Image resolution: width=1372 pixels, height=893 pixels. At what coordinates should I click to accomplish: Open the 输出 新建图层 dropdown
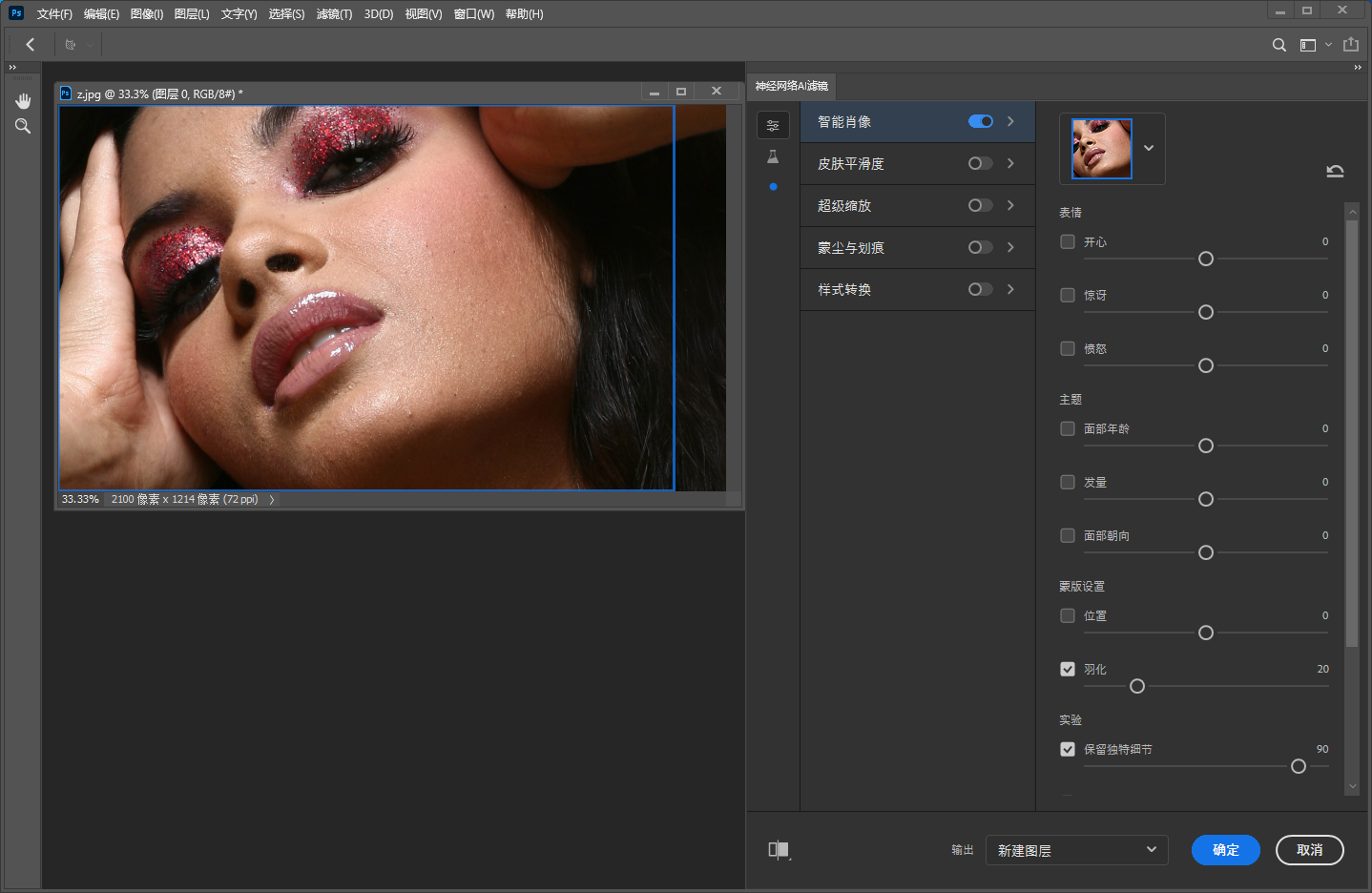point(1076,850)
